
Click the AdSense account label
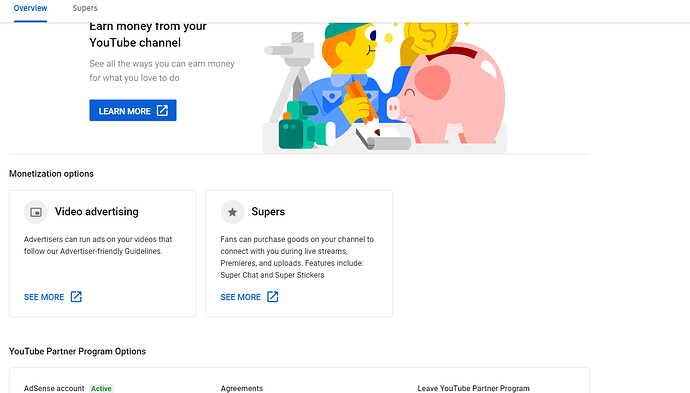click(54, 388)
